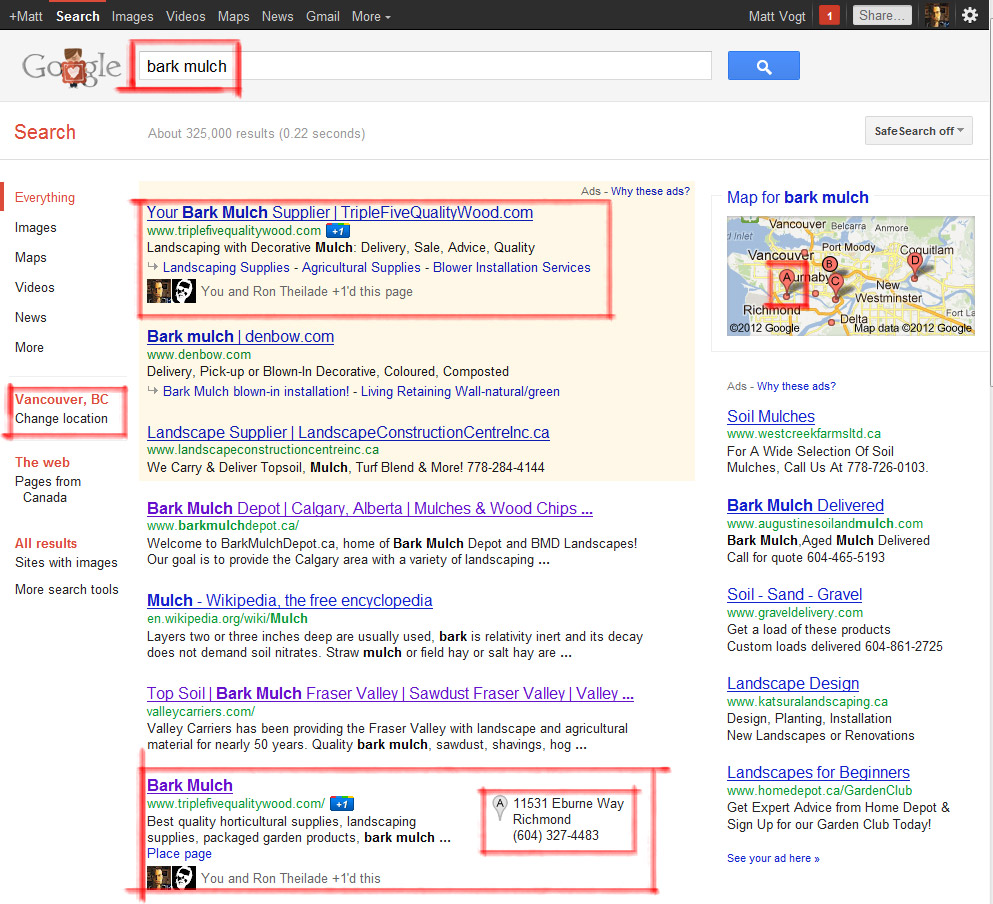Select Videos in the top navigation bar
993x904 pixels.
[x=186, y=16]
